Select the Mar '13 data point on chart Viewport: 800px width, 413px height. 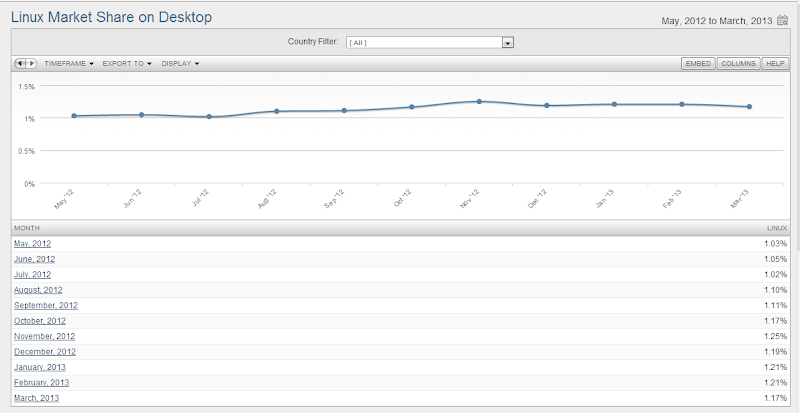pos(749,107)
